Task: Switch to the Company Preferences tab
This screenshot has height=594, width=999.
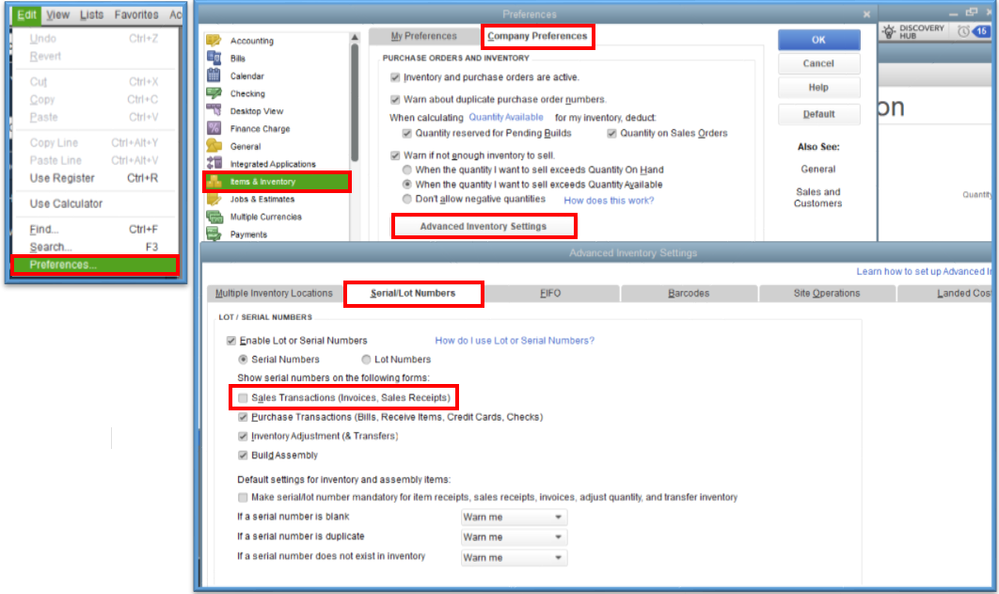Action: point(538,36)
